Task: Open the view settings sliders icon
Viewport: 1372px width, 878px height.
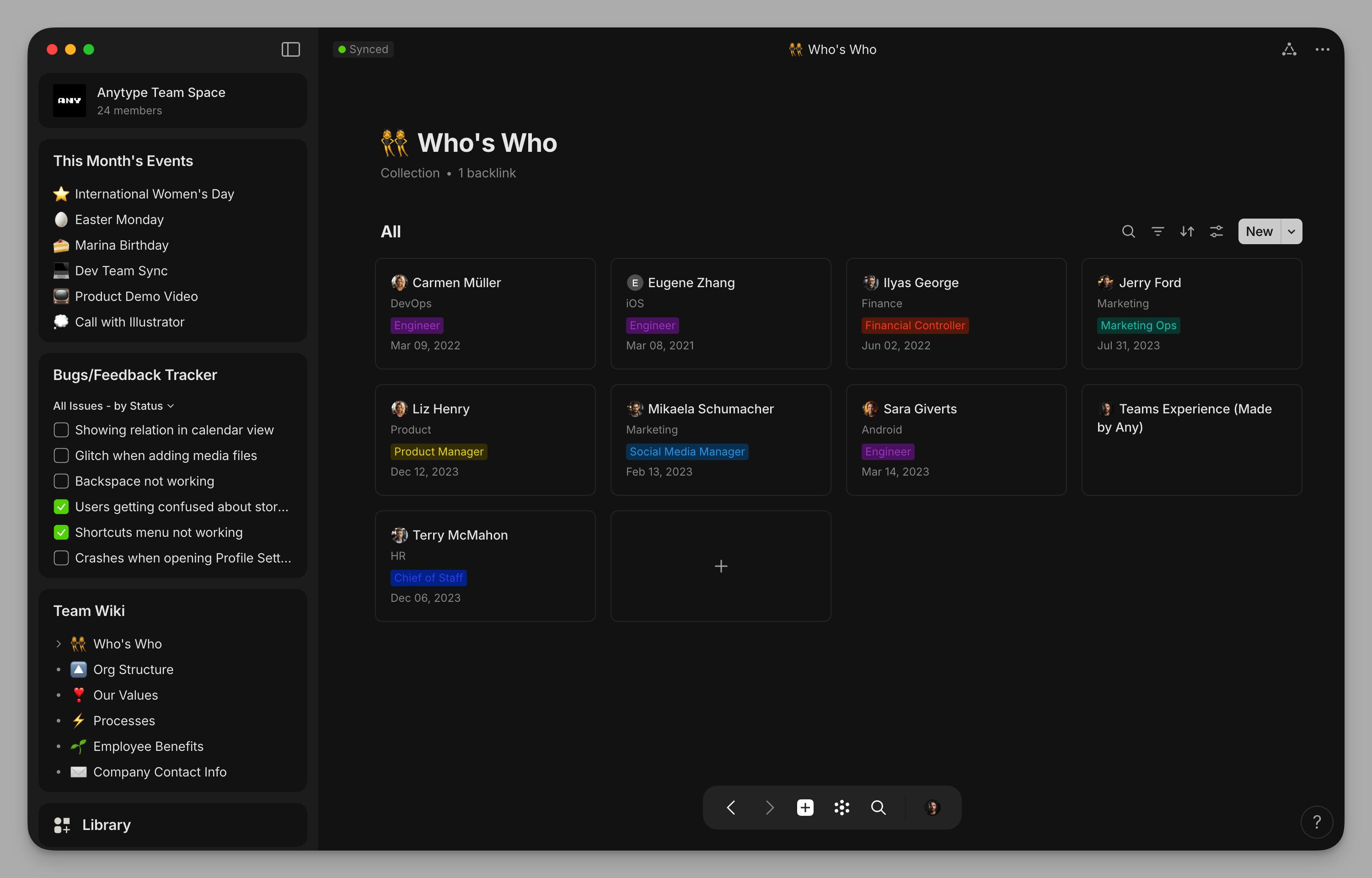Action: [1217, 231]
